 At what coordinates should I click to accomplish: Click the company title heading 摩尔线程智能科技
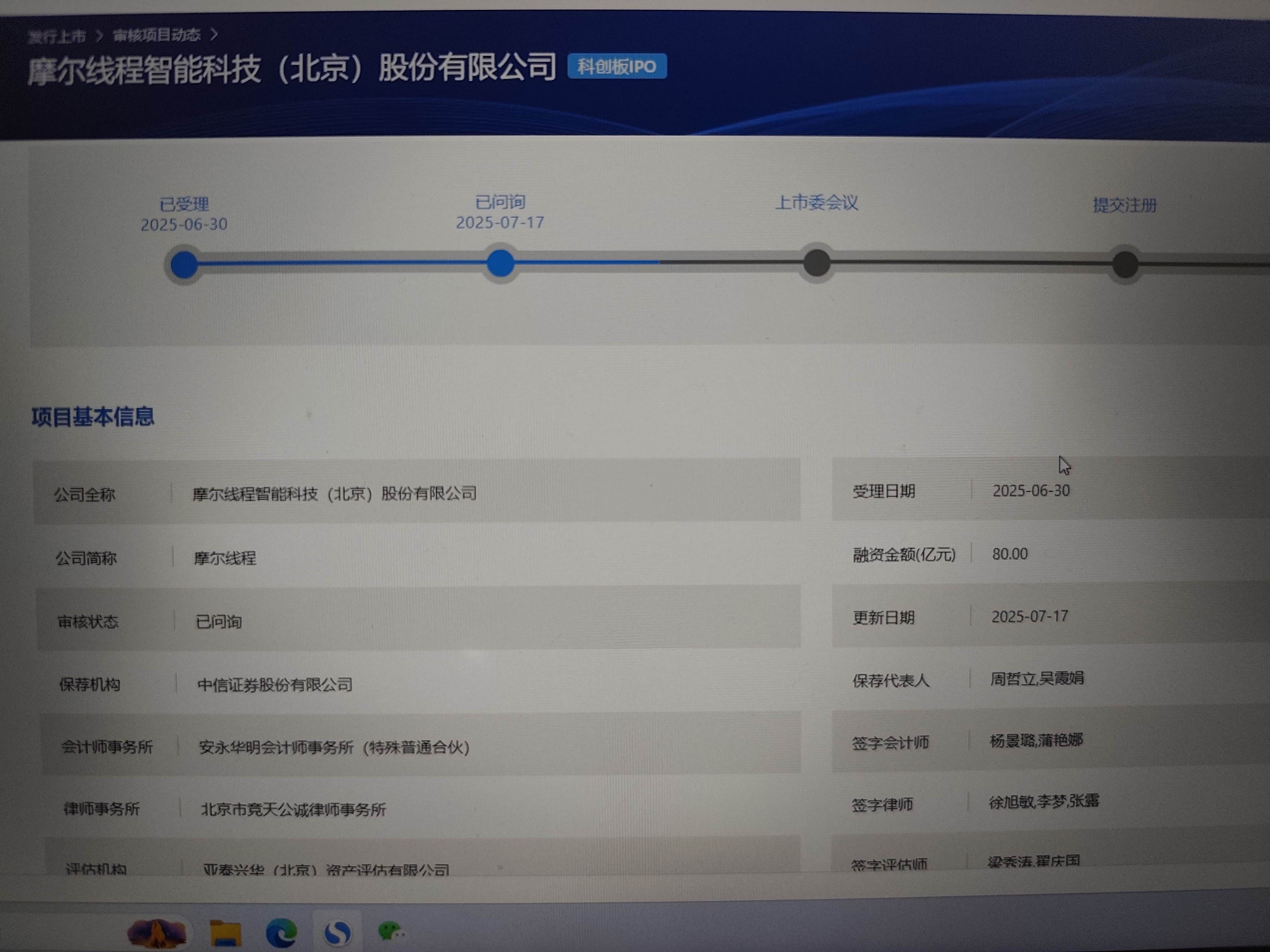(x=292, y=68)
